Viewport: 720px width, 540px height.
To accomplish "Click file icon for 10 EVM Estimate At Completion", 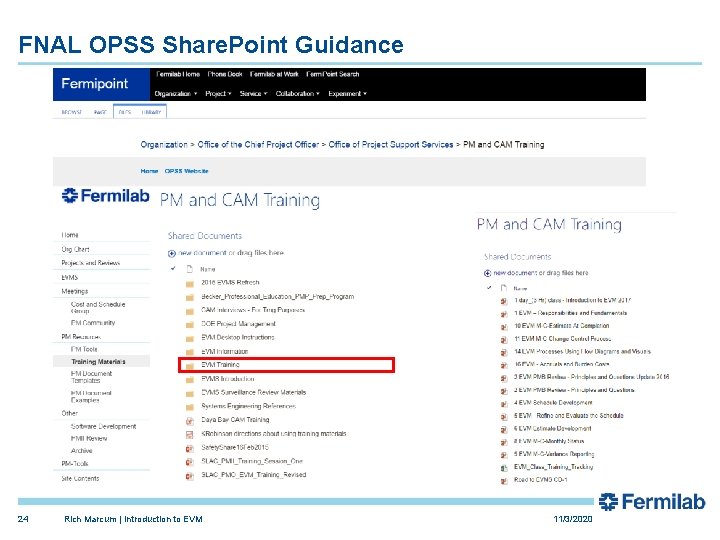I will click(x=504, y=327).
